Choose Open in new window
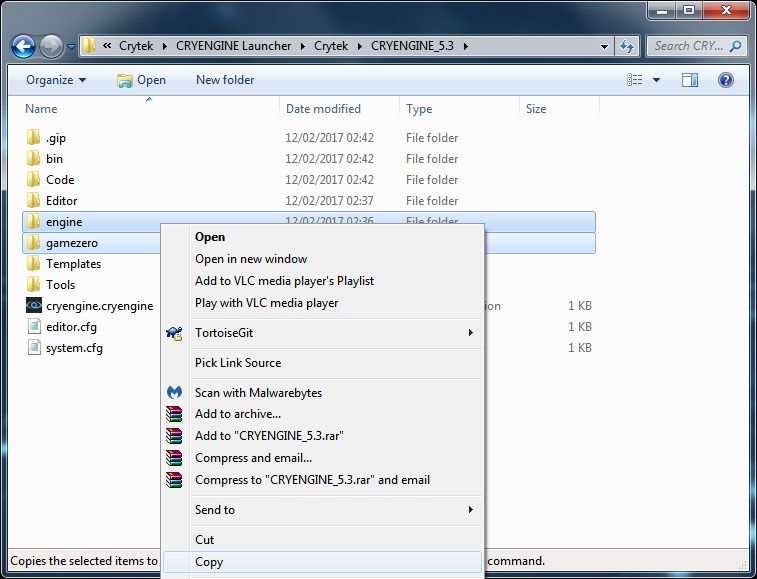The width and height of the screenshot is (757, 579). click(322, 259)
